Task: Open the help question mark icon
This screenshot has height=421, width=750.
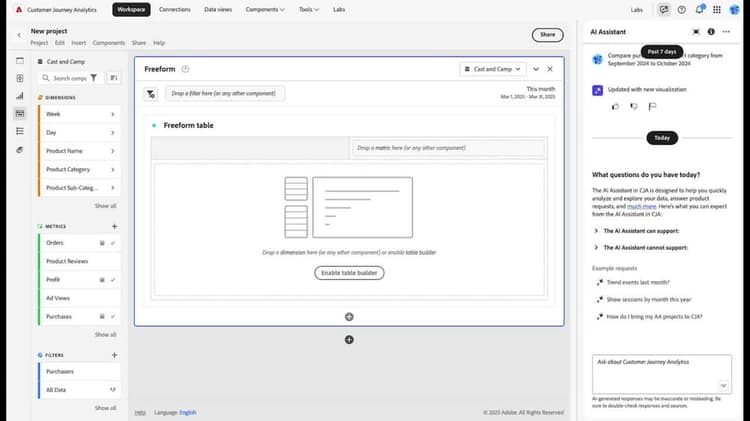Action: click(x=682, y=10)
